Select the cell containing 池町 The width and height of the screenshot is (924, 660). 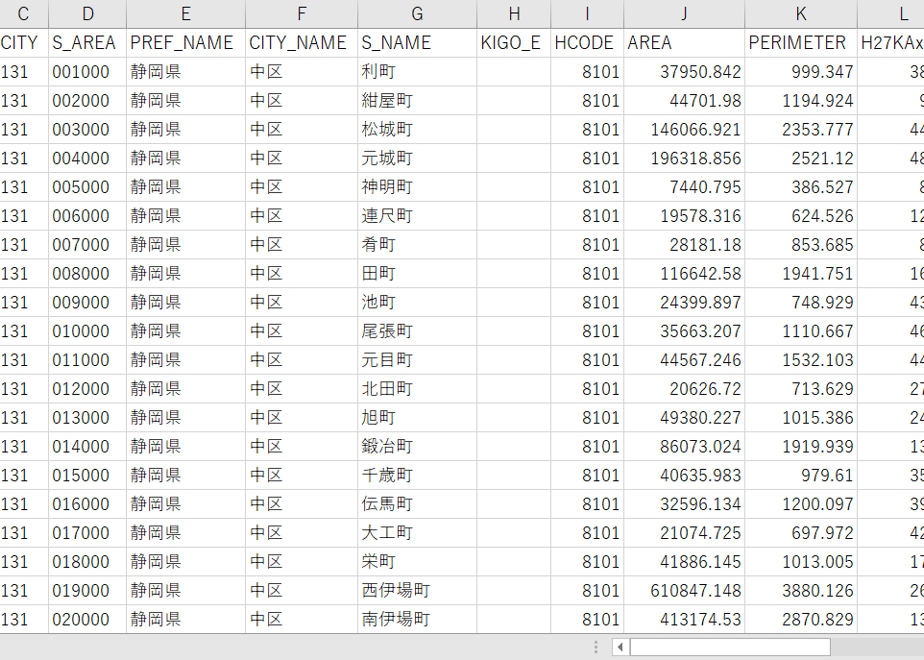(417, 302)
